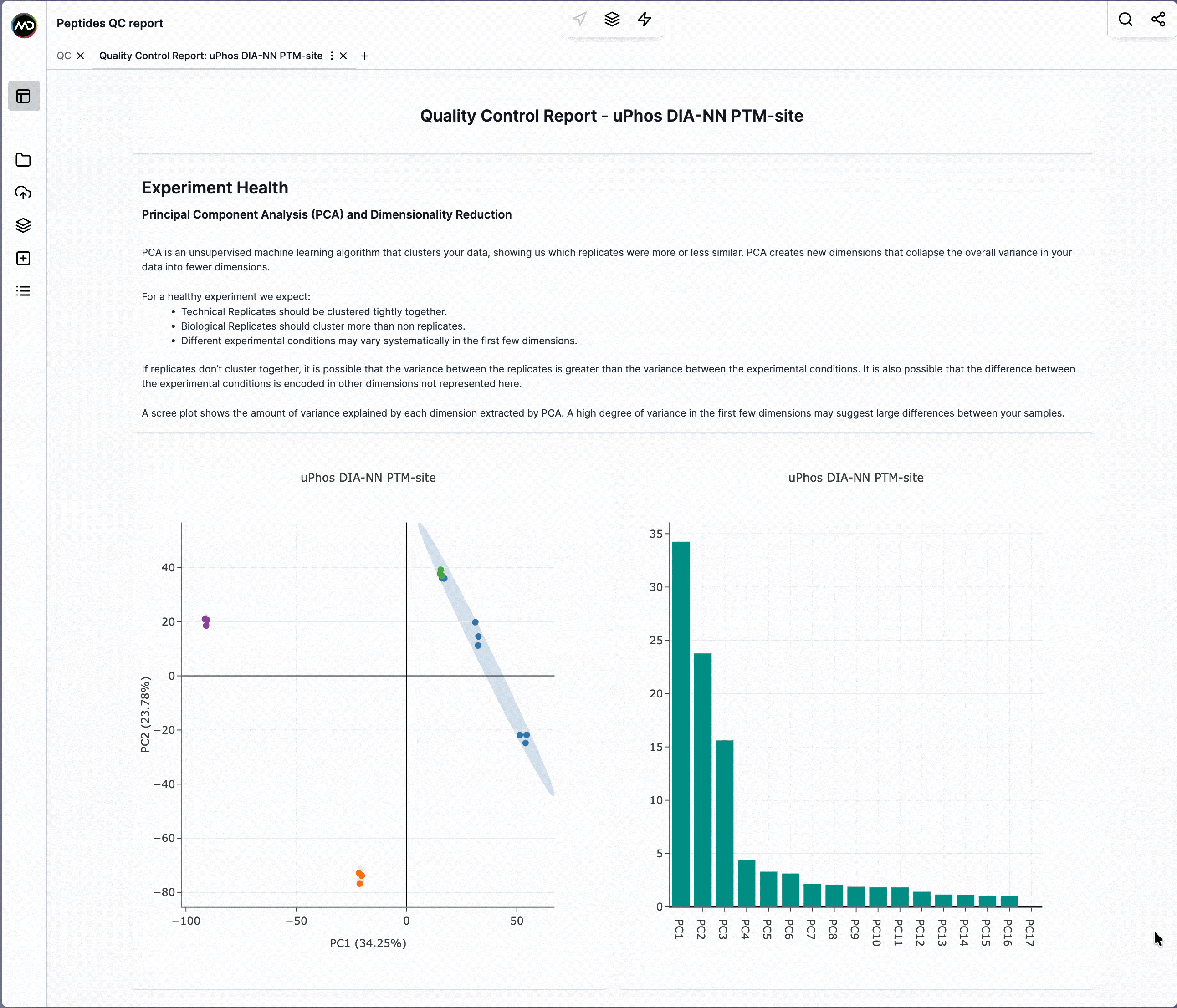The height and width of the screenshot is (1008, 1177).
Task: Select the Quality Control Report uPhos tab
Action: click(211, 56)
